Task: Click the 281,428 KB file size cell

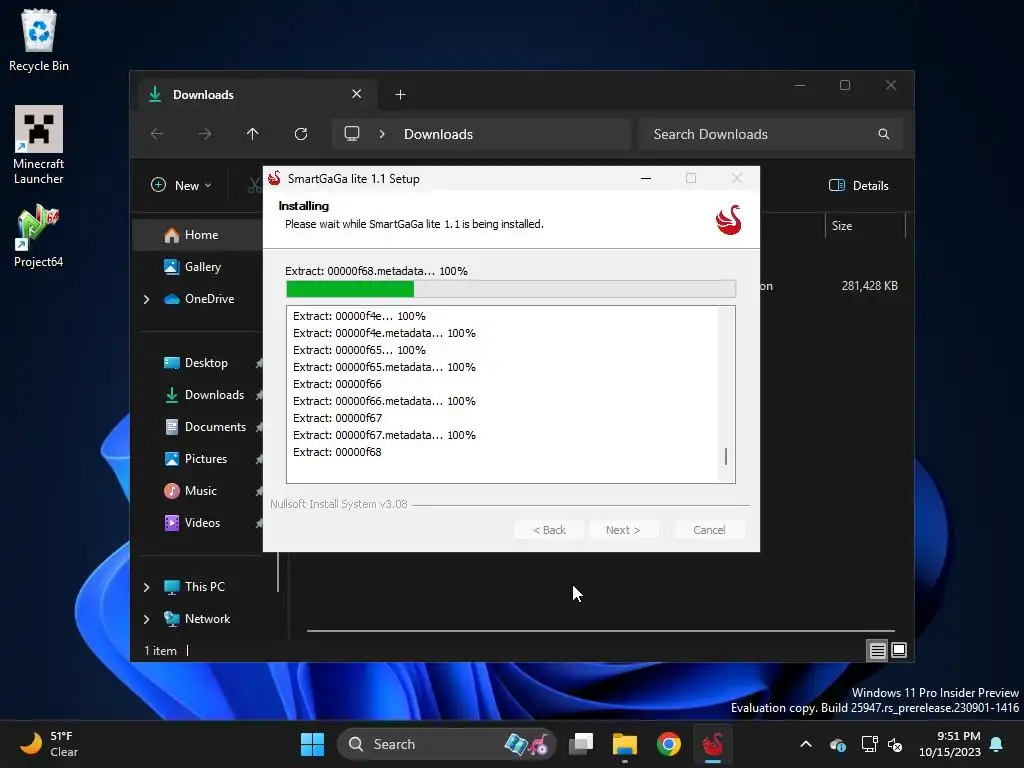Action: point(869,286)
